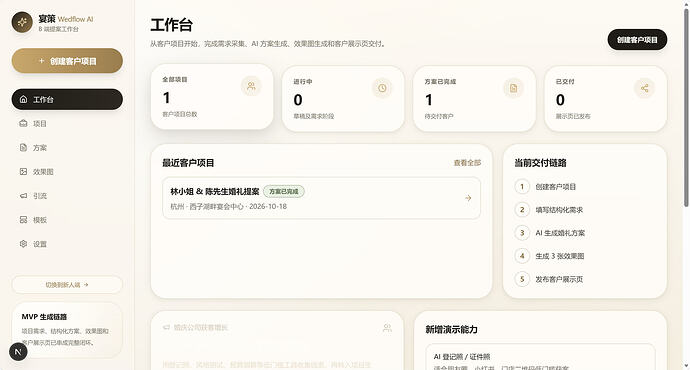Click step 2 number circle 填写结构化需求

[522, 210]
